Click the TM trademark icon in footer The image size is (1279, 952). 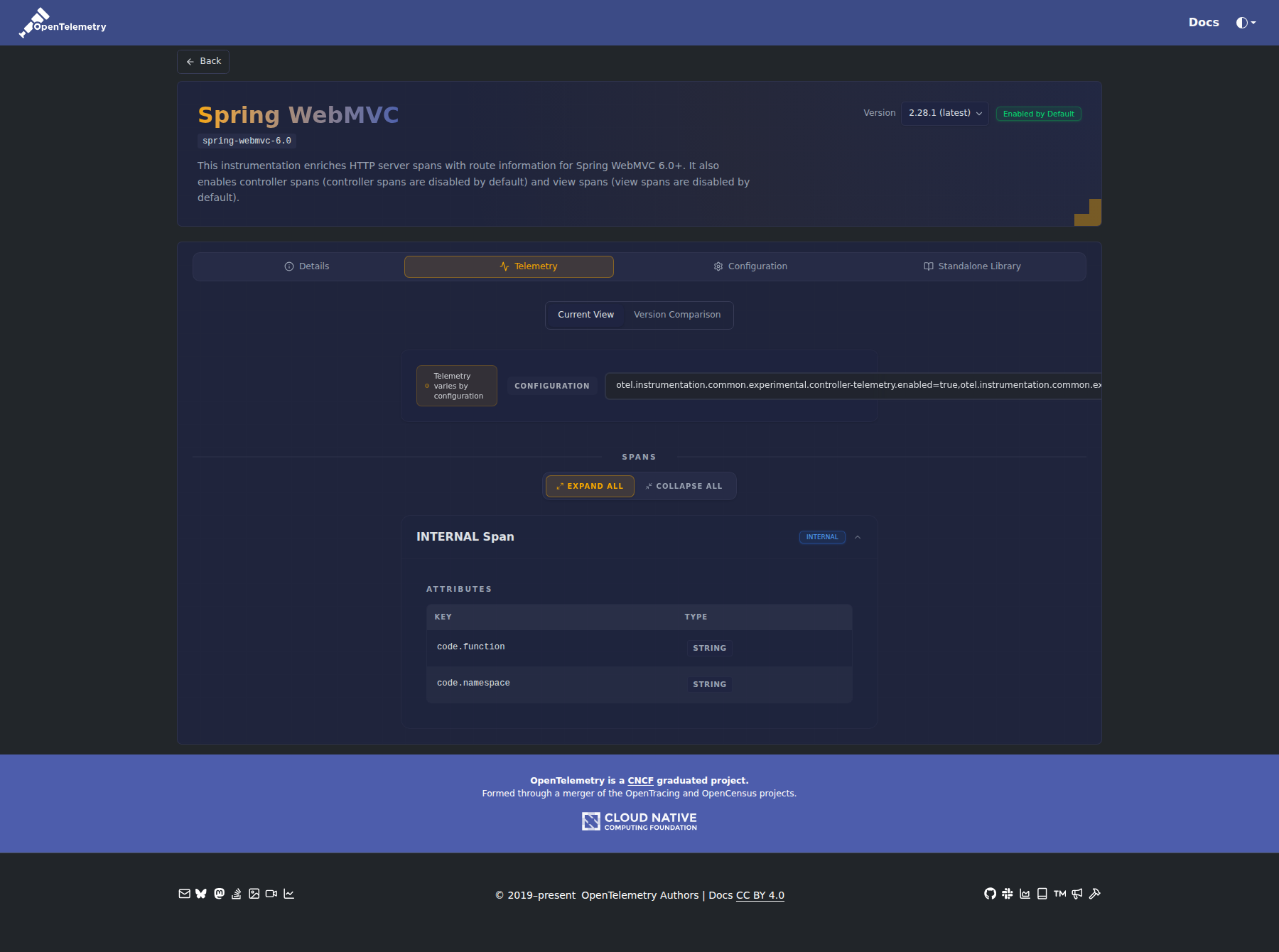1059,894
